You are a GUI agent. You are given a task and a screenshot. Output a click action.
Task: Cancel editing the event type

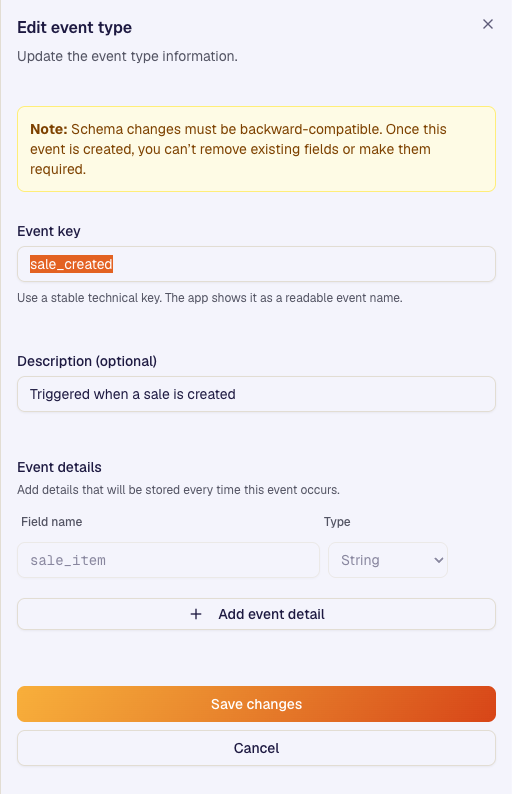(256, 748)
